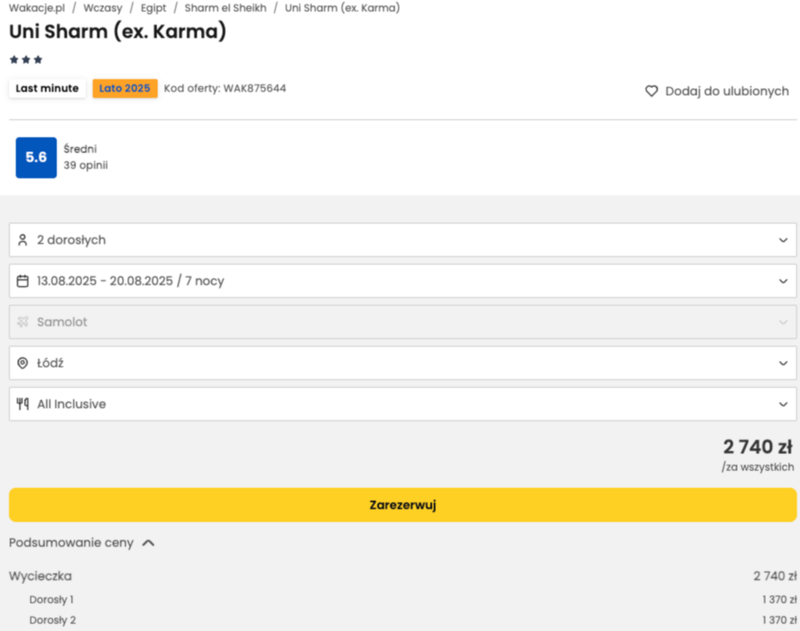Open the 13.08.2025 - 20.08.2025 date dropdown

(403, 281)
